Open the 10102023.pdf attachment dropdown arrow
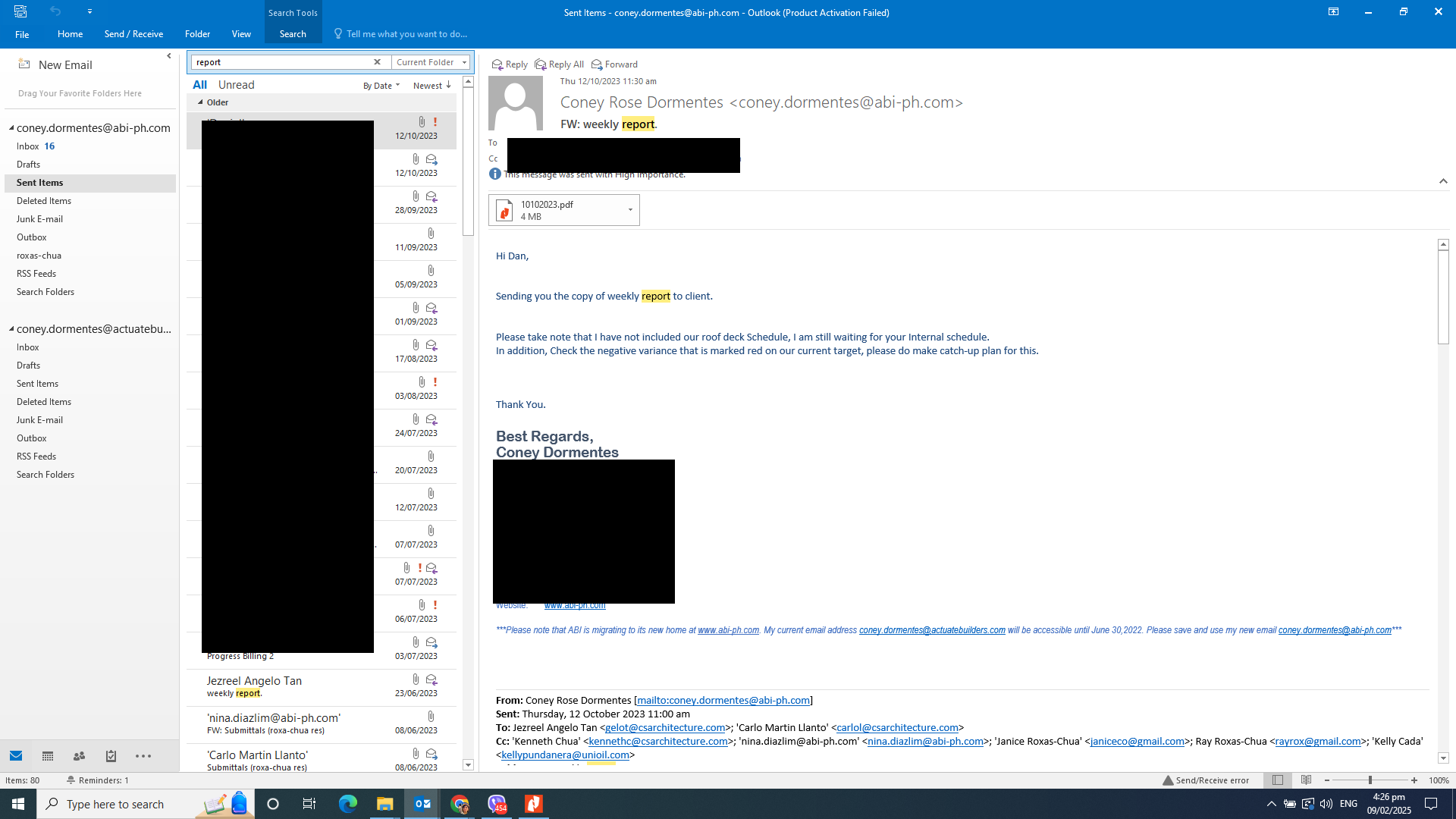Image resolution: width=1456 pixels, height=819 pixels. click(x=630, y=210)
